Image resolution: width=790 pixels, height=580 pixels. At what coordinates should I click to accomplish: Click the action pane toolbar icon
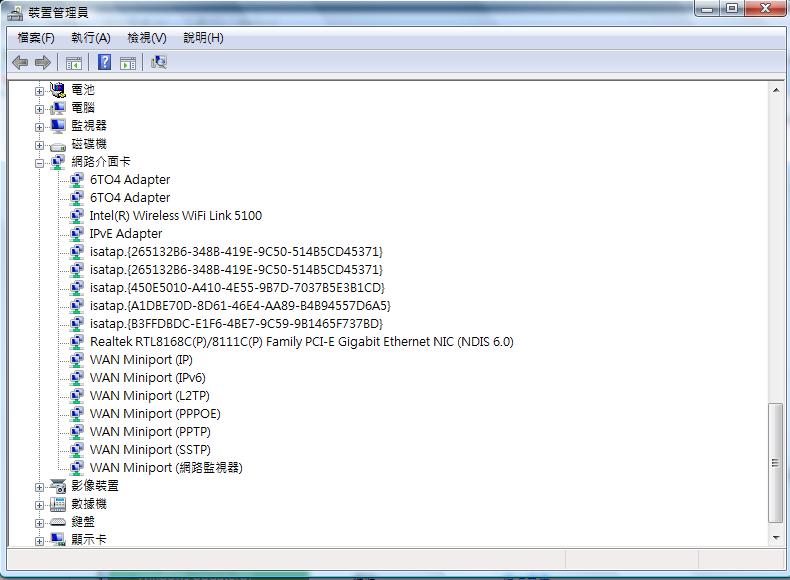coord(128,63)
